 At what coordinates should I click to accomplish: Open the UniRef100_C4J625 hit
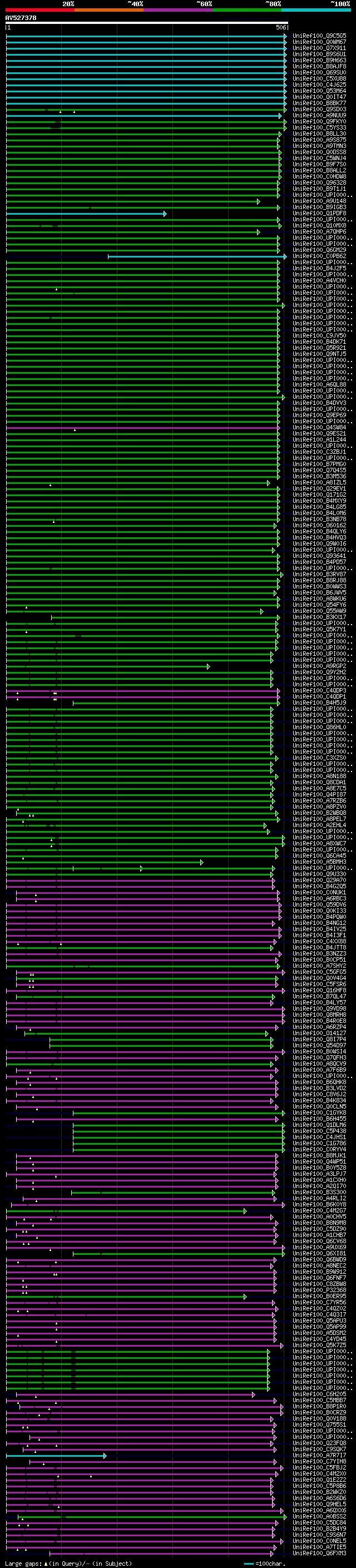point(319,85)
